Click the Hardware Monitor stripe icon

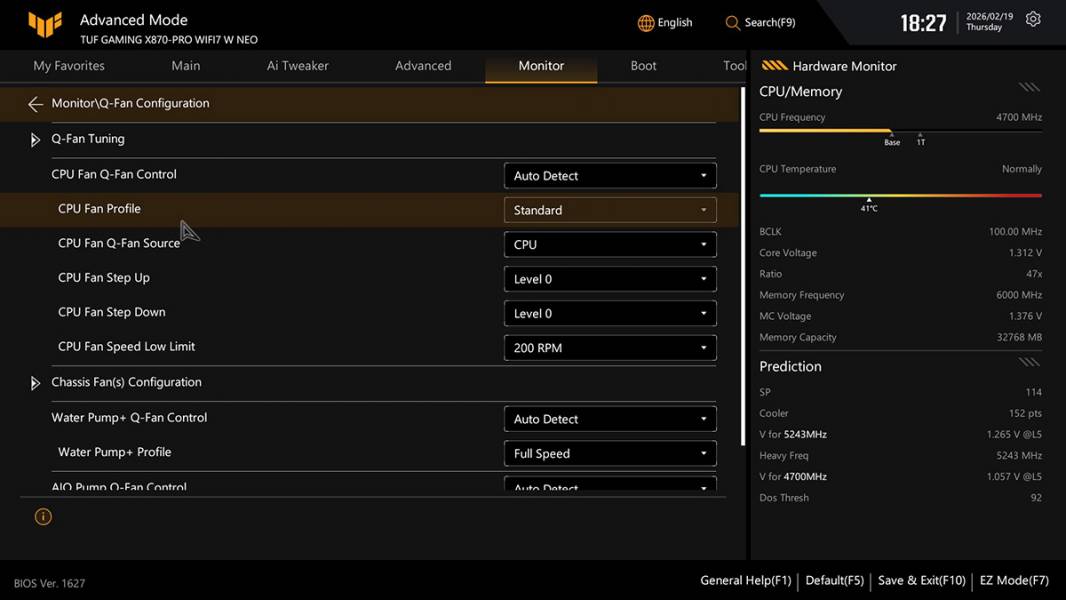coord(774,66)
